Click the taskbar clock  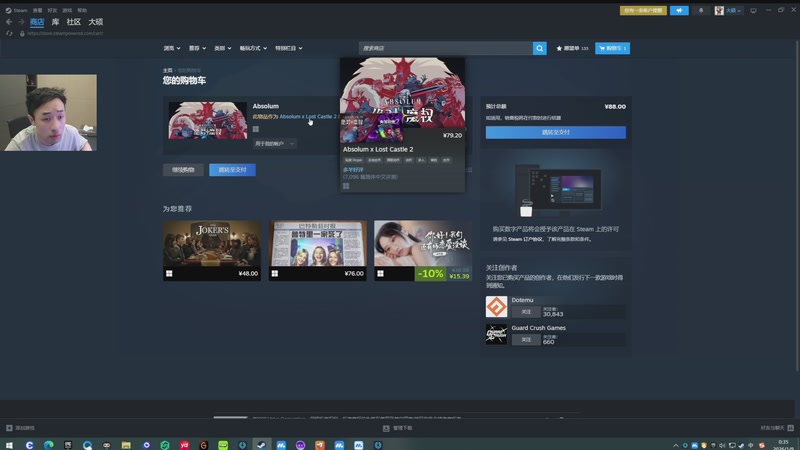[784, 445]
